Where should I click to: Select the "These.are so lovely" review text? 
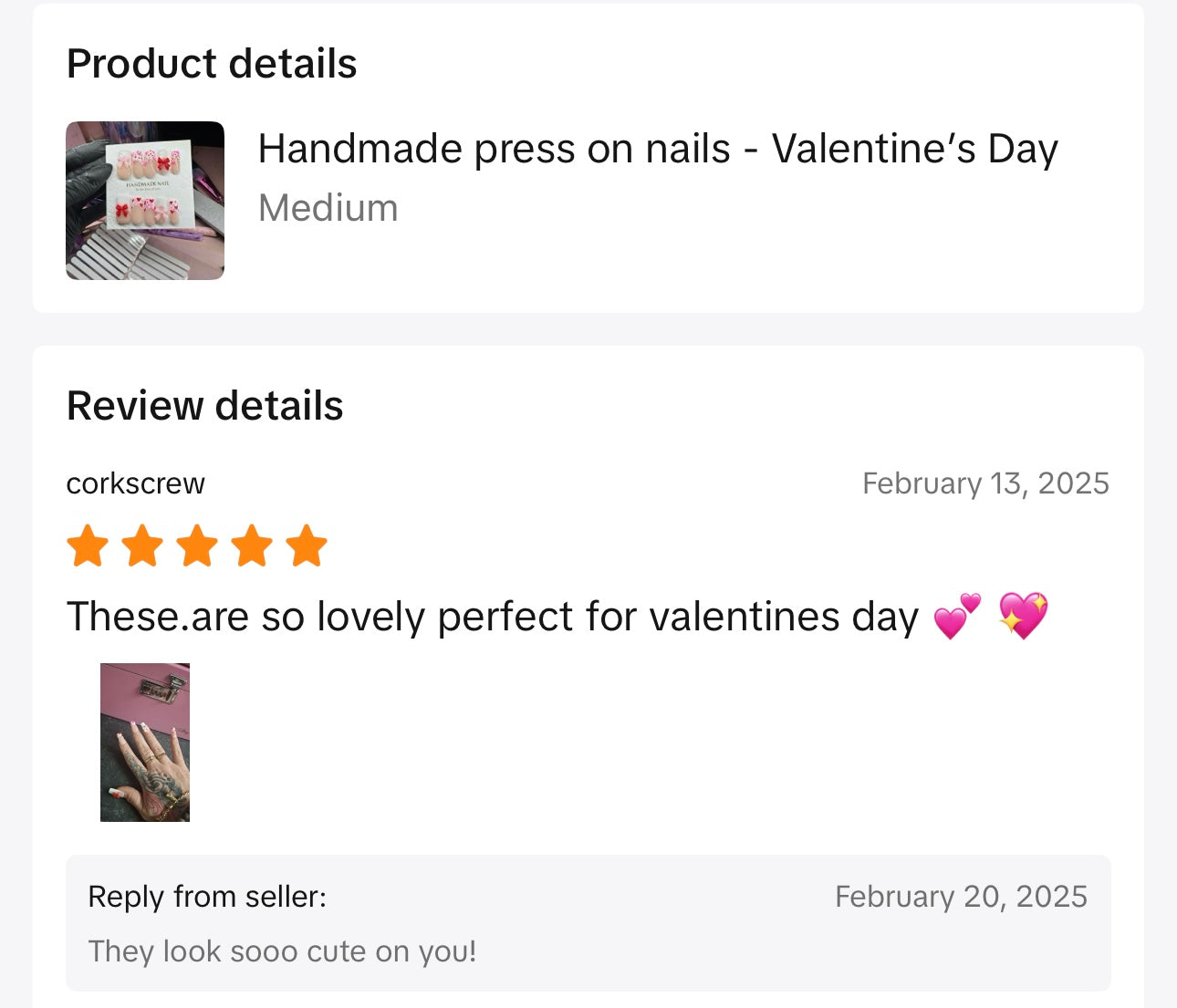(492, 617)
